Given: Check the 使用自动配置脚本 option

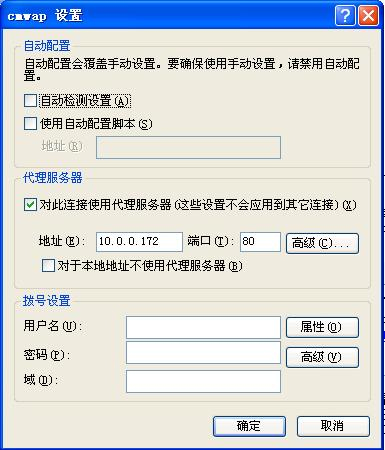Looking at the screenshot, I should tap(30, 123).
